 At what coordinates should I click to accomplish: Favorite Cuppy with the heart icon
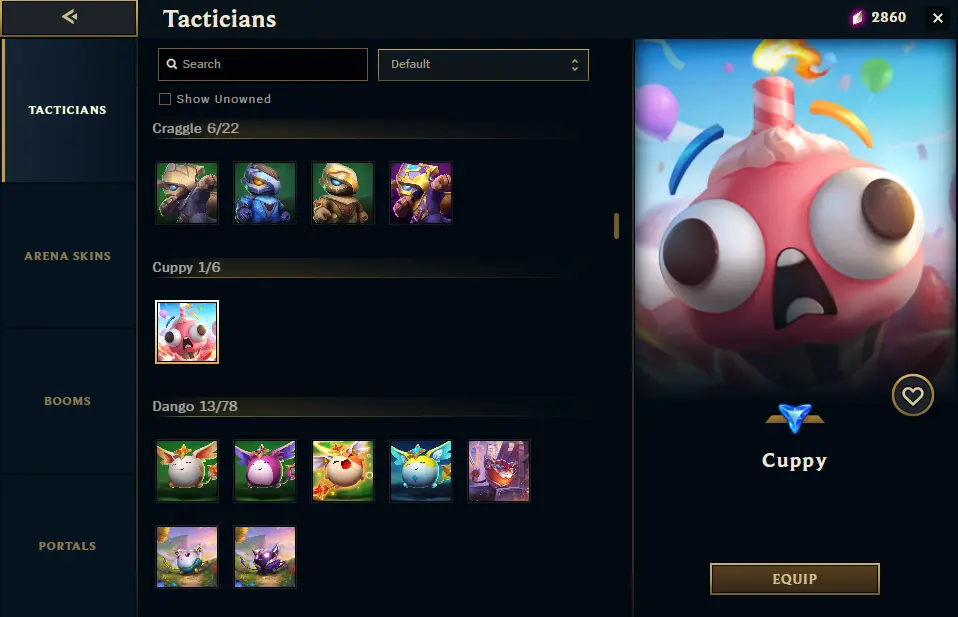pos(912,395)
